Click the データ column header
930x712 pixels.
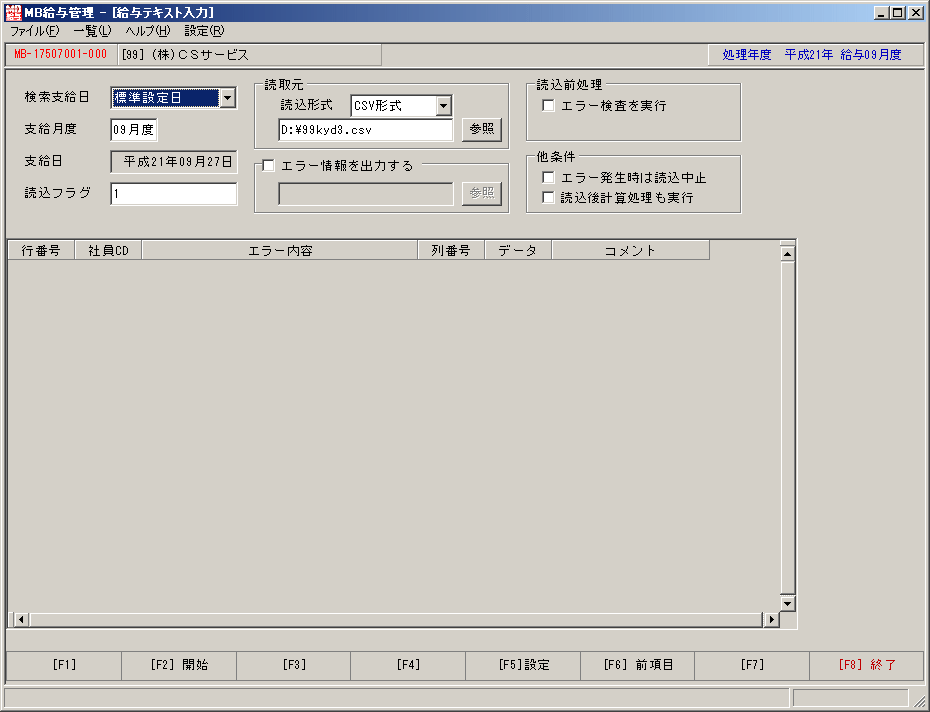tap(518, 250)
